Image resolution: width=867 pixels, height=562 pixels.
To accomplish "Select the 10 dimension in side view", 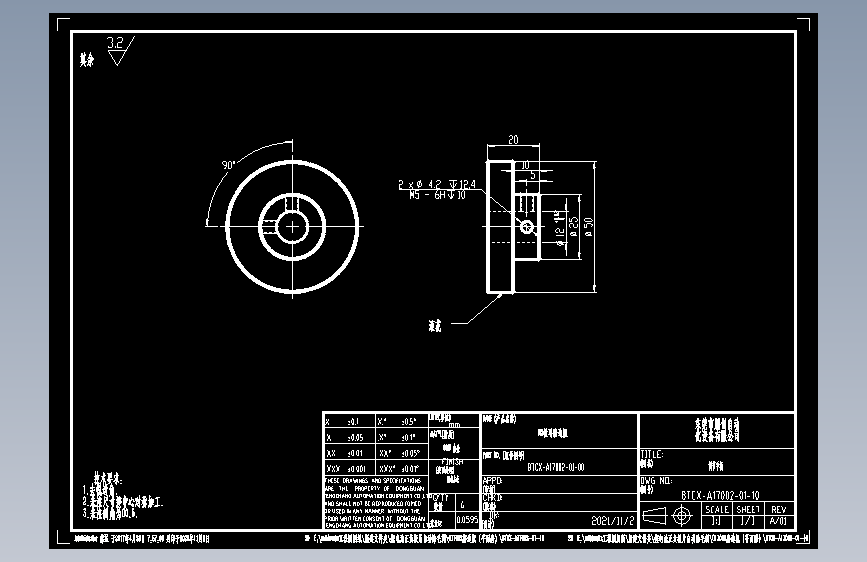I will (525, 165).
